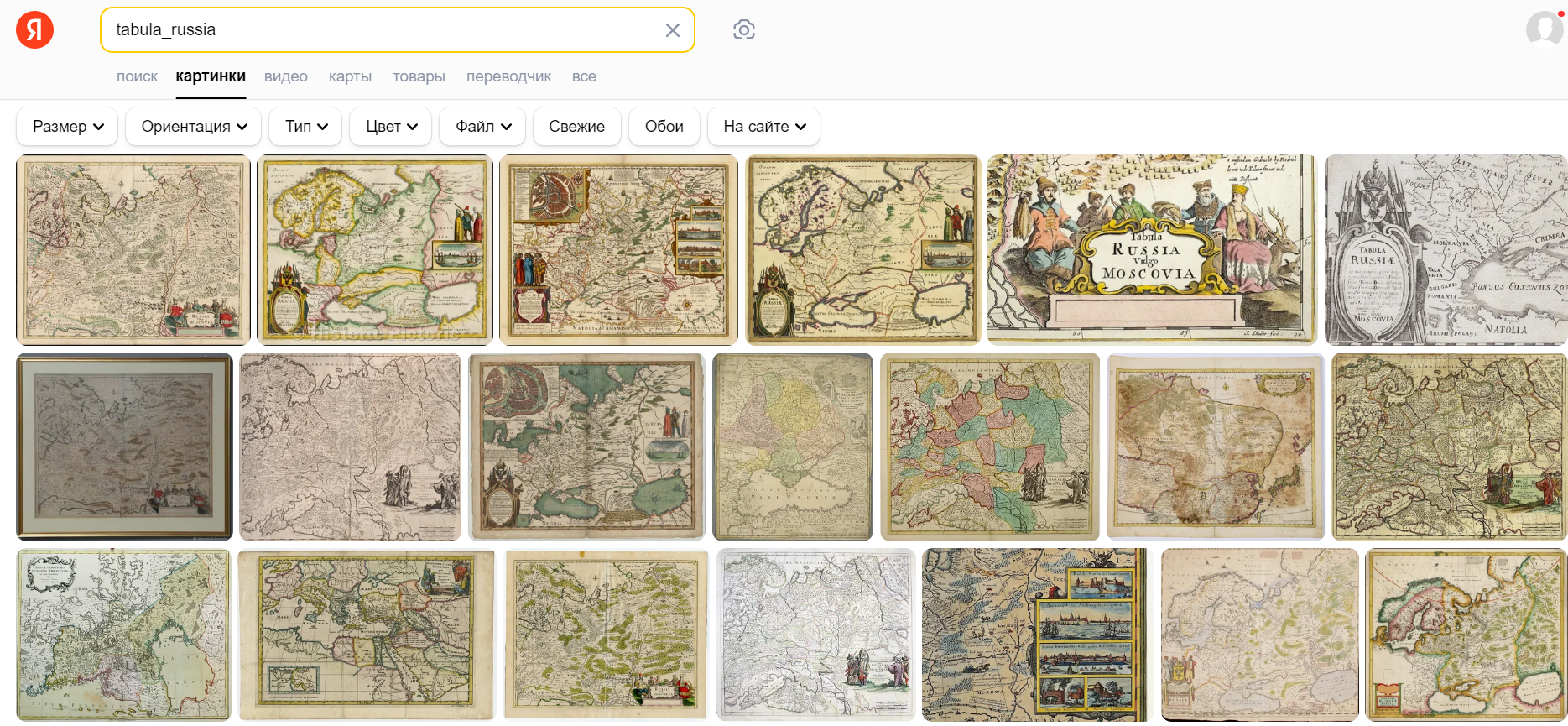1568x726 pixels.
Task: Click the Yandex logo icon
Action: pyautogui.click(x=34, y=30)
